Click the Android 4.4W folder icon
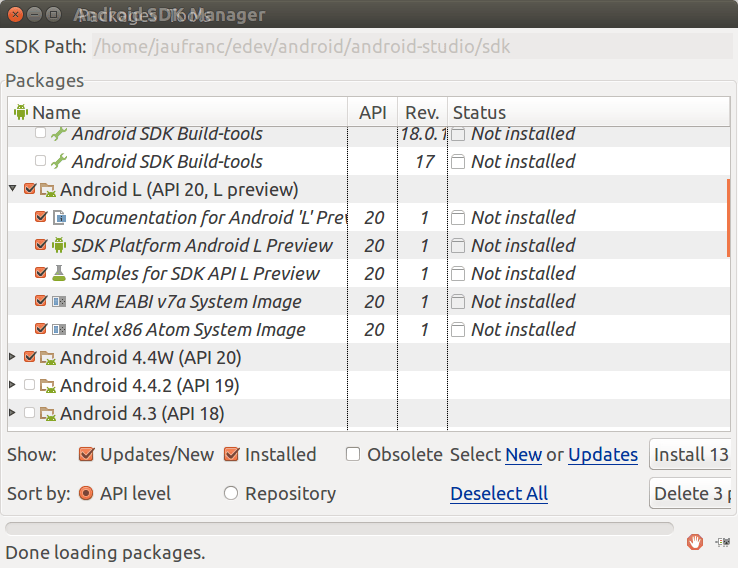The image size is (738, 568). coord(48,358)
